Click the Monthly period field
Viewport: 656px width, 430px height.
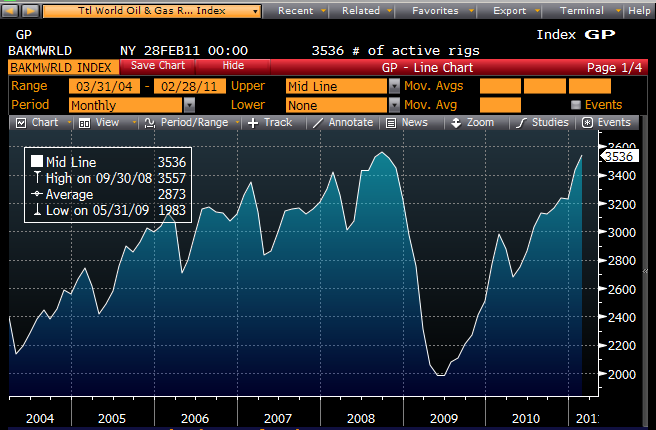[x=126, y=105]
